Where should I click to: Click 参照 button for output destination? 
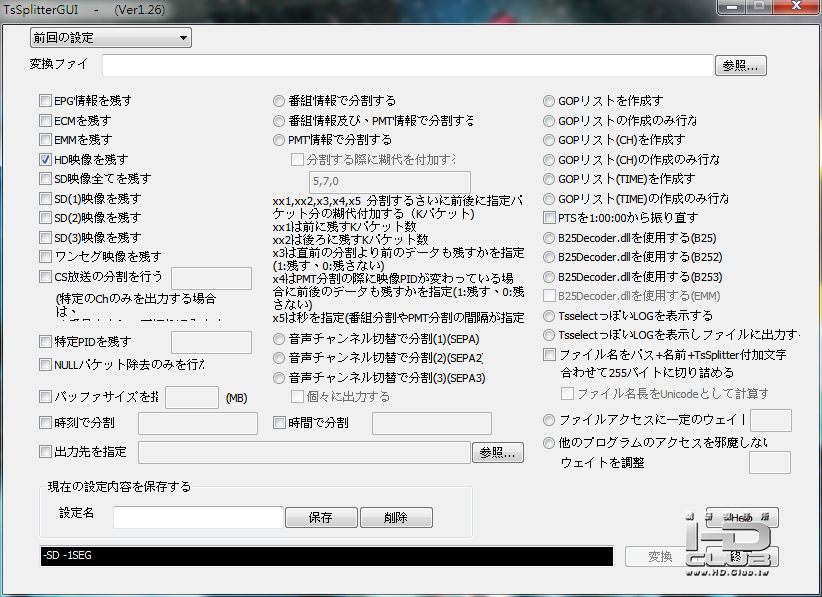[497, 452]
